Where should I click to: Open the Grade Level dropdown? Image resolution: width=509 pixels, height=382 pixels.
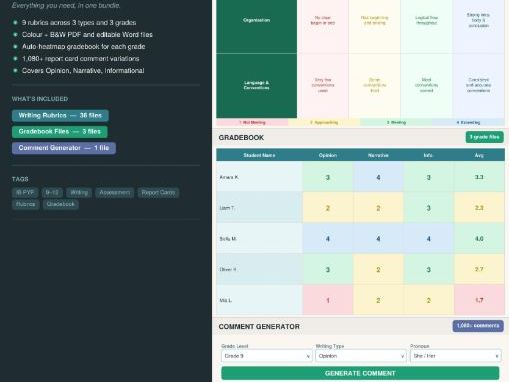point(267,356)
